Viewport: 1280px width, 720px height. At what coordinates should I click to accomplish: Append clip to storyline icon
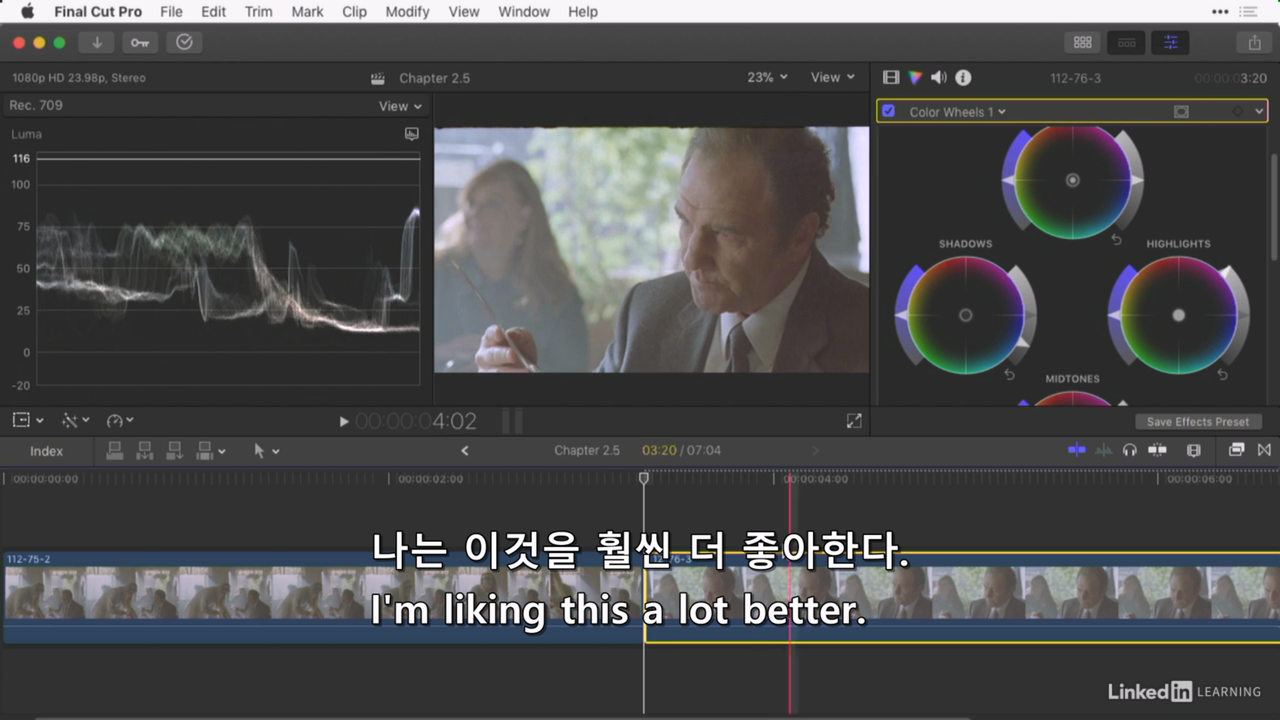(x=174, y=451)
